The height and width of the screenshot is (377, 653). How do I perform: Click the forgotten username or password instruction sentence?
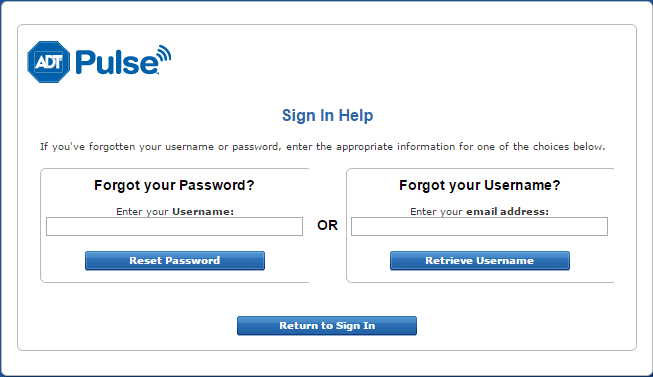323,147
